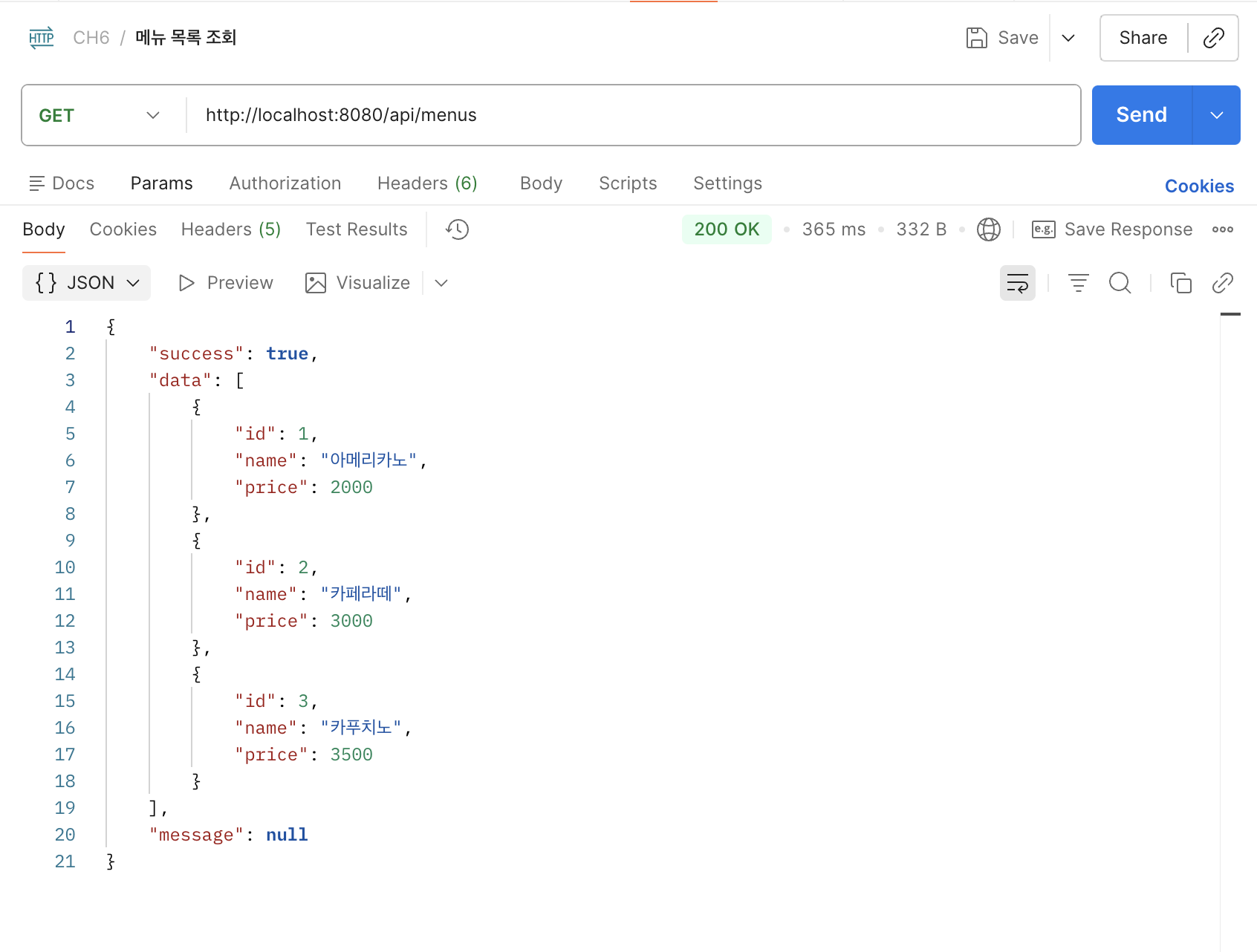Open the GET method dropdown
Image resolution: width=1257 pixels, height=952 pixels.
pos(100,115)
